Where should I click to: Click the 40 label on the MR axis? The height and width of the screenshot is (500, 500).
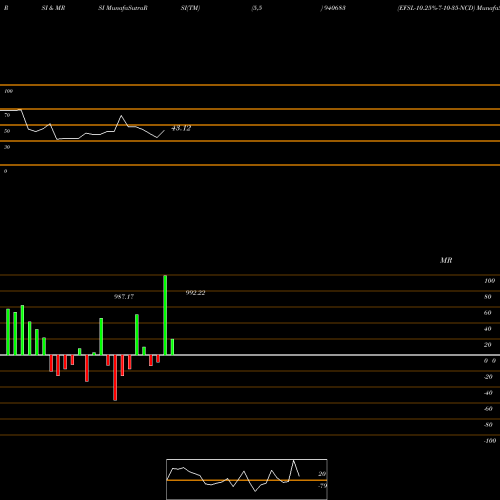tap(488, 329)
